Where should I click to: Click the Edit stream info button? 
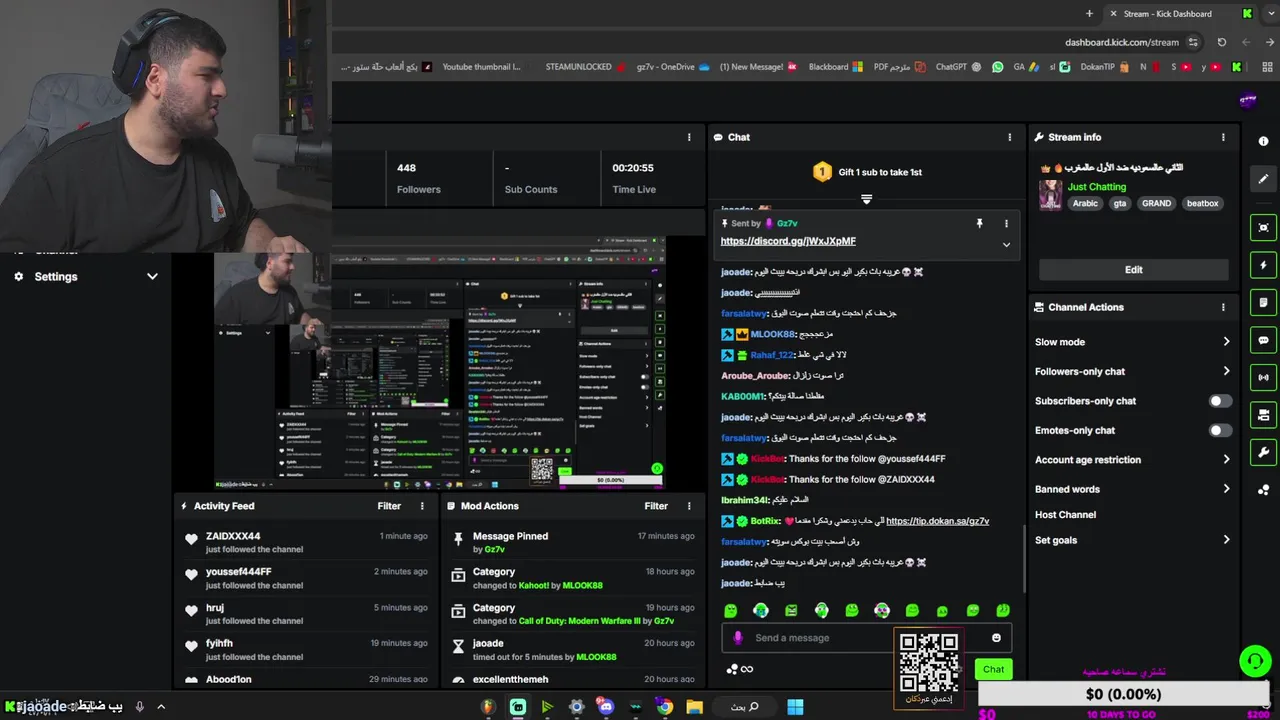[1133, 270]
